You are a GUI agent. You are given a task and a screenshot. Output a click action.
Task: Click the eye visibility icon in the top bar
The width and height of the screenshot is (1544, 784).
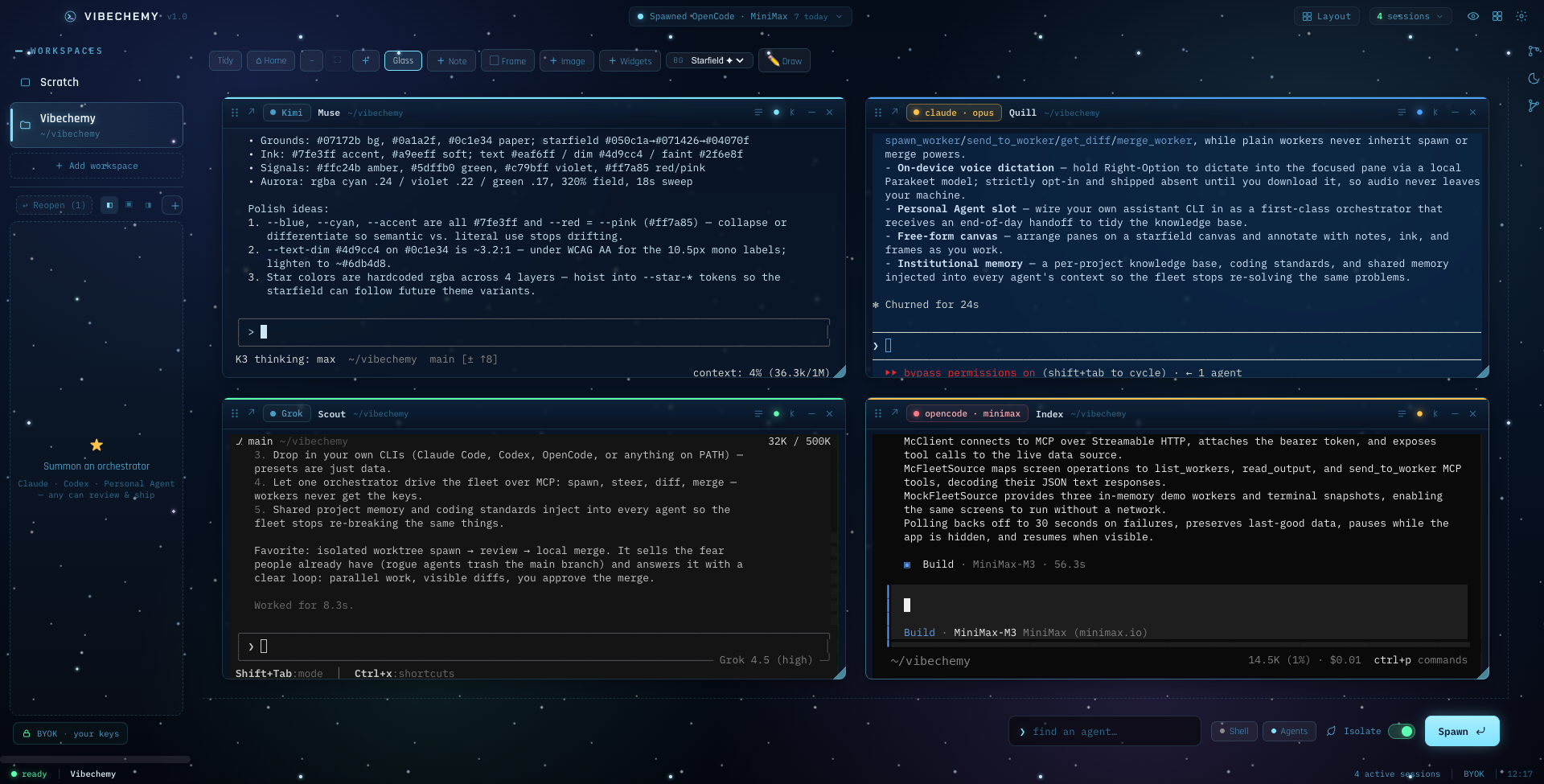(1472, 16)
